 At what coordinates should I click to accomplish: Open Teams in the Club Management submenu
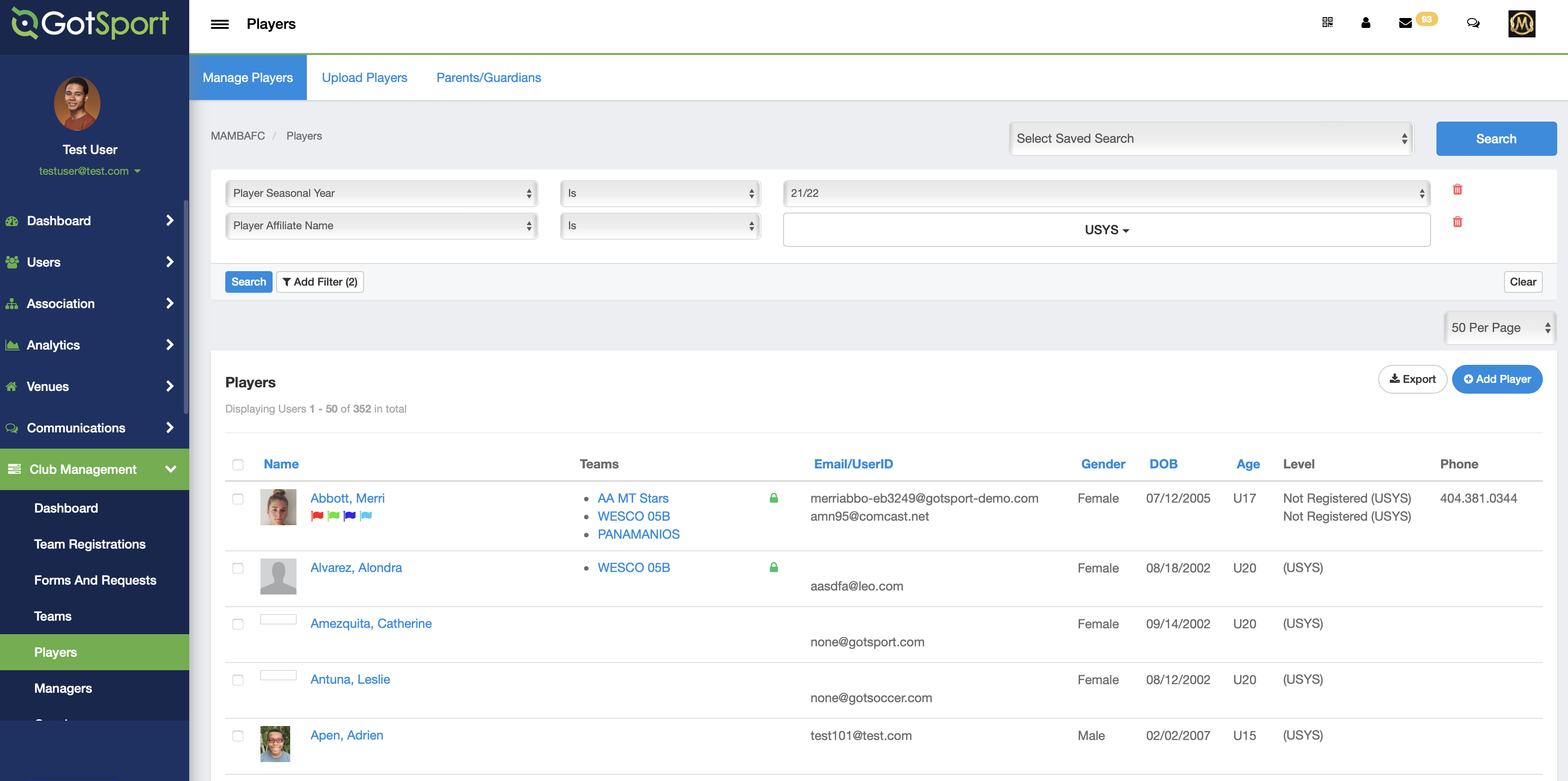pos(53,616)
